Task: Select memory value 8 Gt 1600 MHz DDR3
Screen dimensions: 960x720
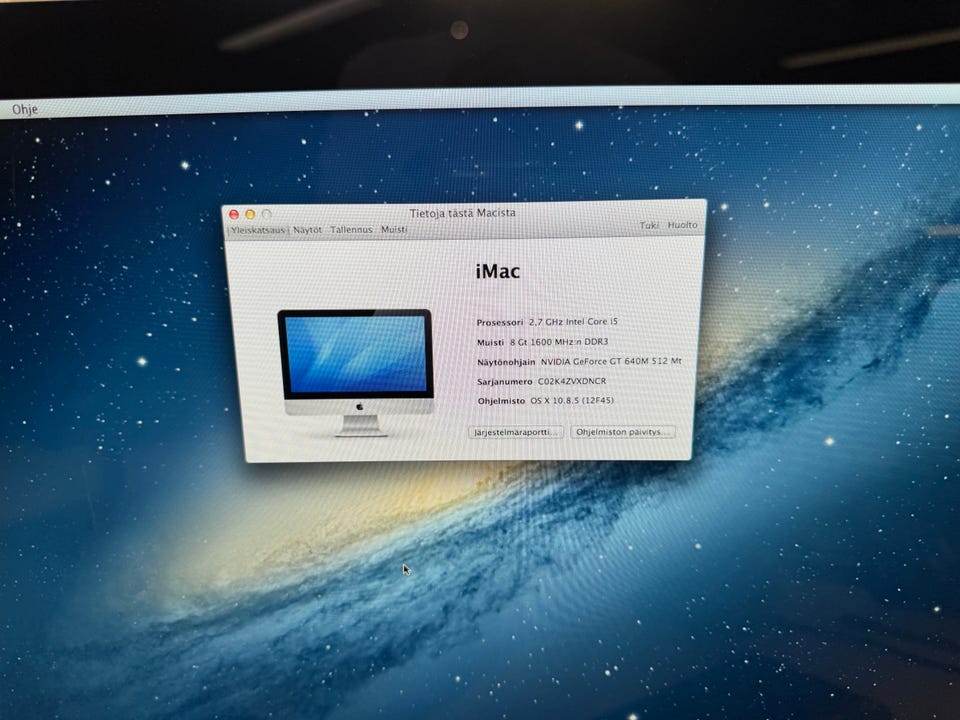Action: pyautogui.click(x=559, y=342)
